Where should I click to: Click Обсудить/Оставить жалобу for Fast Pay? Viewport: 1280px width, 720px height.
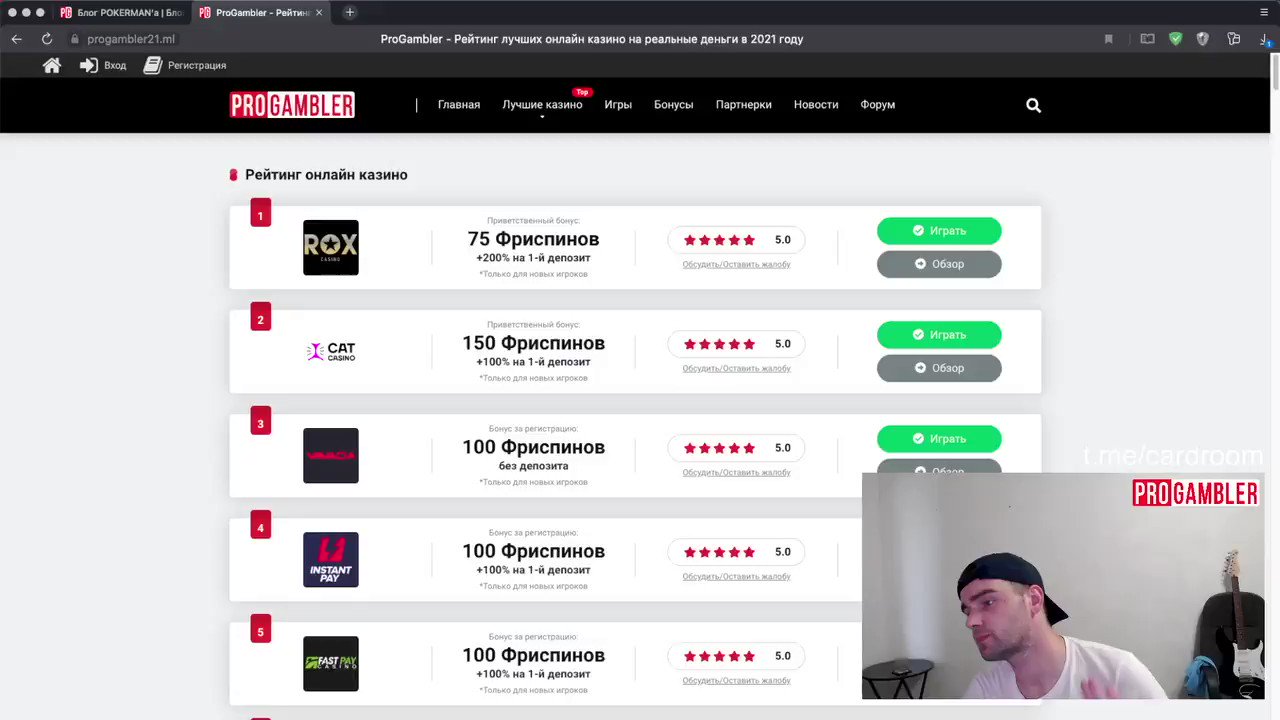[x=737, y=681]
